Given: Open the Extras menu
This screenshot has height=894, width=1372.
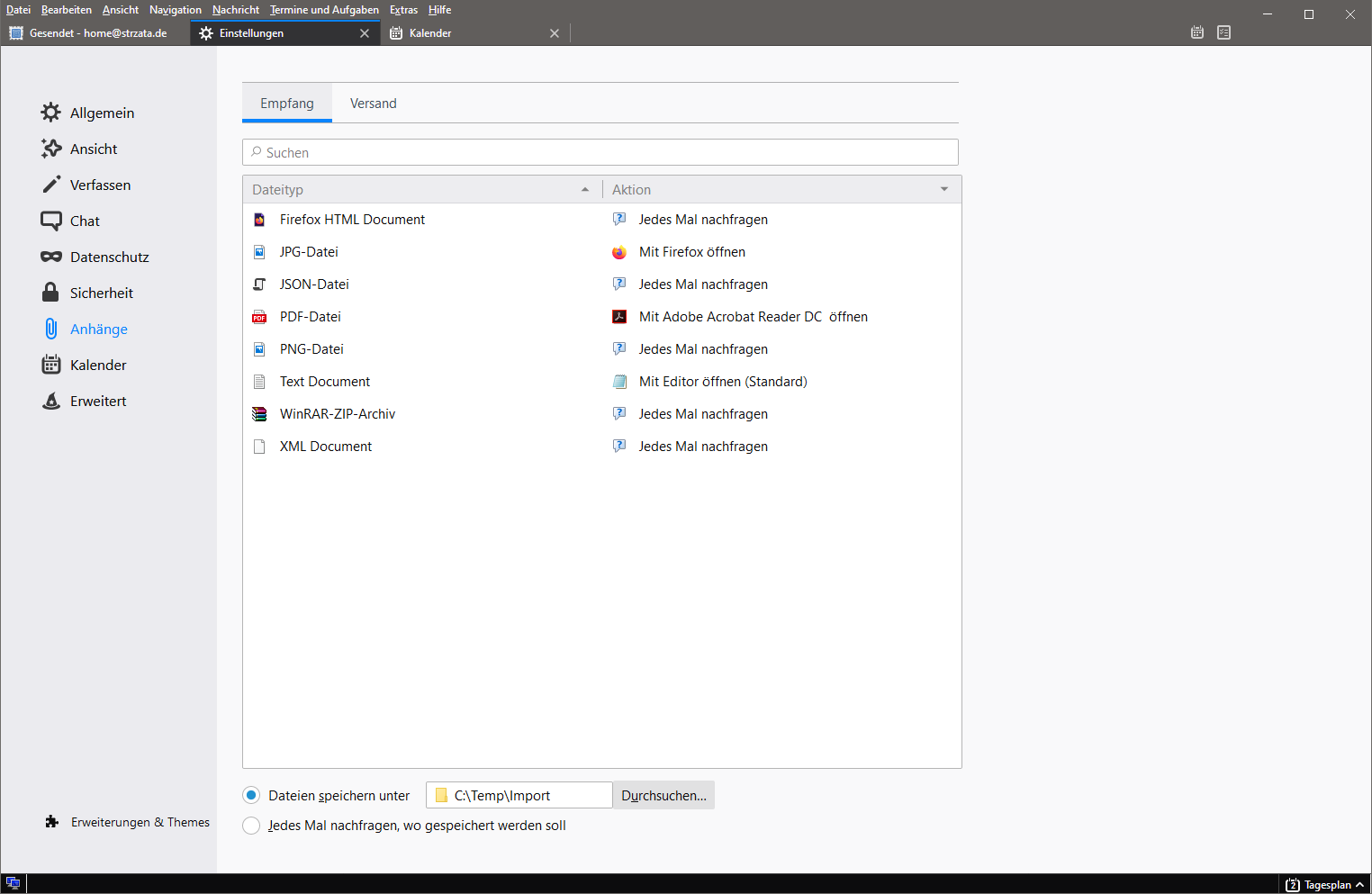Looking at the screenshot, I should 403,10.
